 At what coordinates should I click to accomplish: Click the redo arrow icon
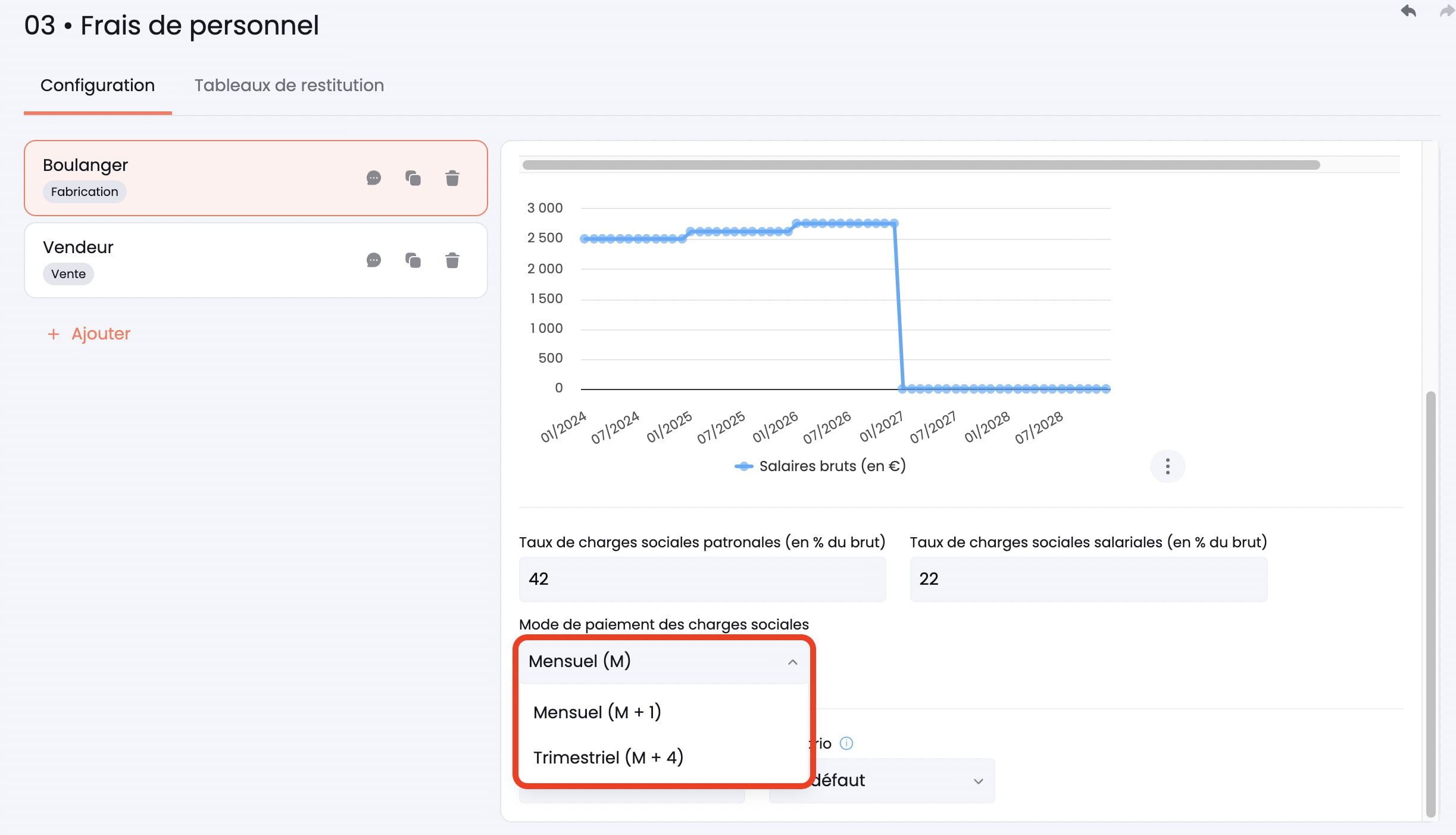pyautogui.click(x=1447, y=11)
